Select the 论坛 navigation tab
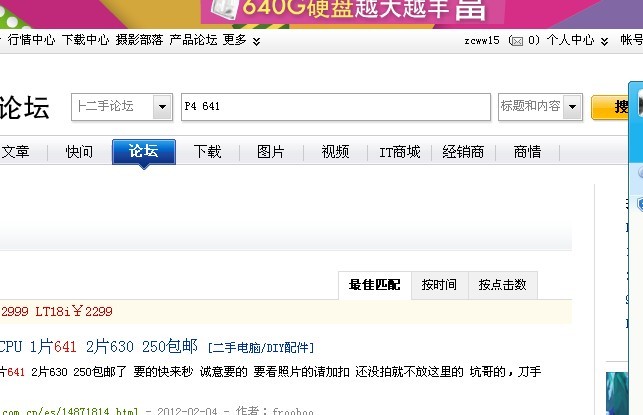Viewport: 643px width, 415px height. point(144,152)
